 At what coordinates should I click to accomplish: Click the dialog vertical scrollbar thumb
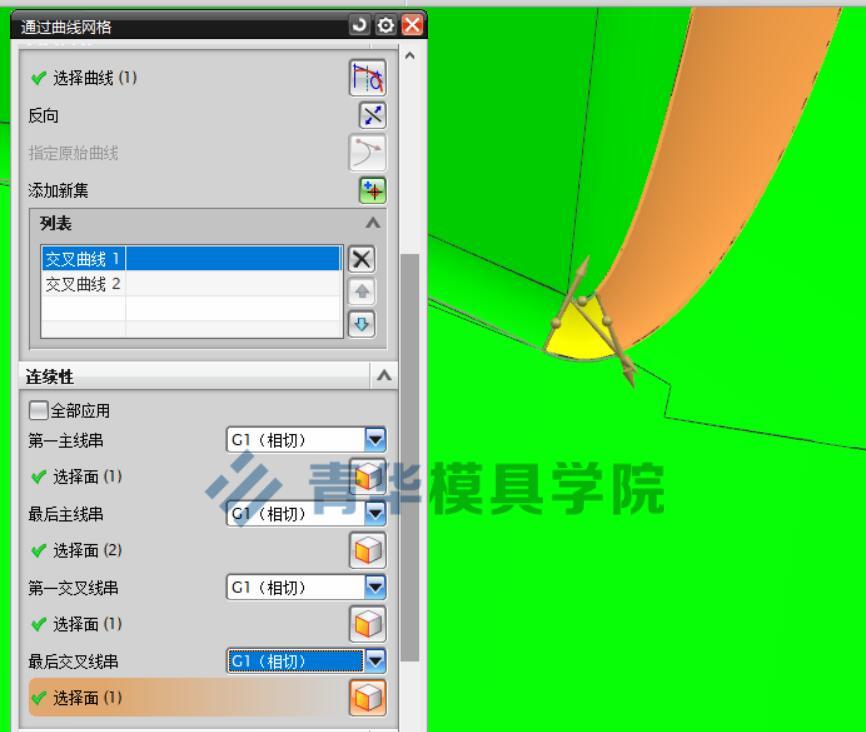410,457
